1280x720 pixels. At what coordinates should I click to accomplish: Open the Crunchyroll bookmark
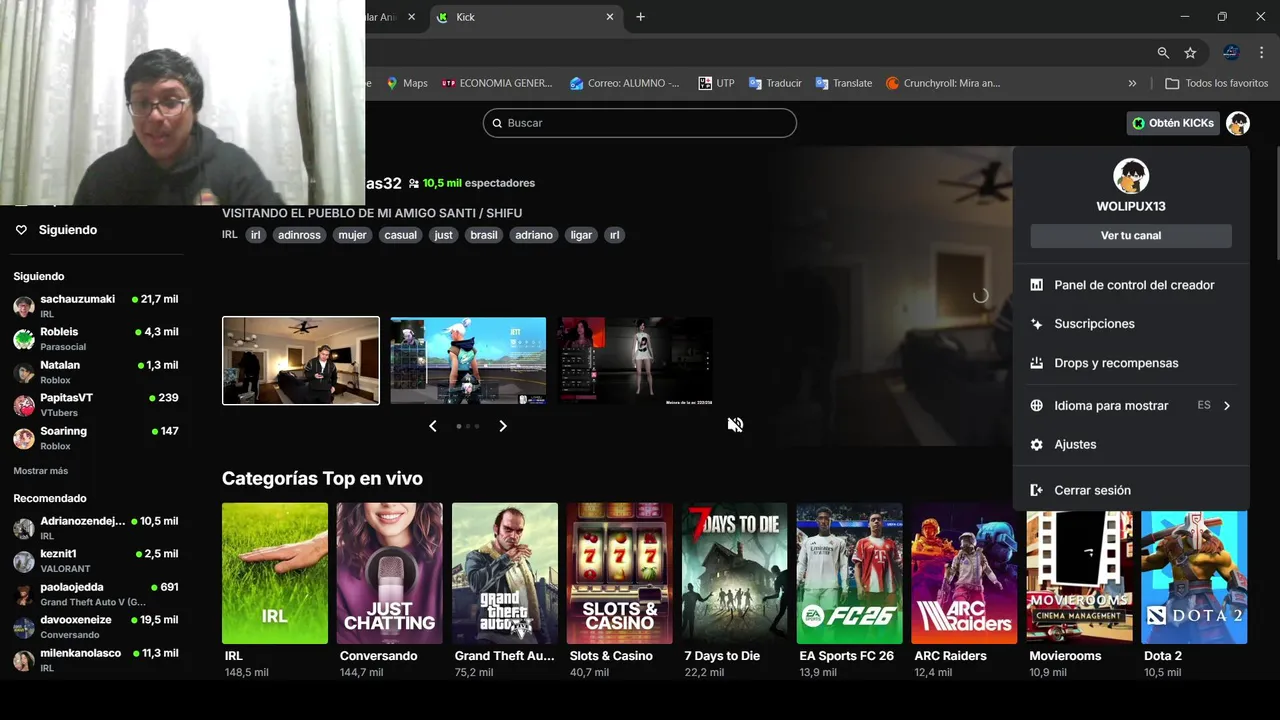pyautogui.click(x=943, y=83)
